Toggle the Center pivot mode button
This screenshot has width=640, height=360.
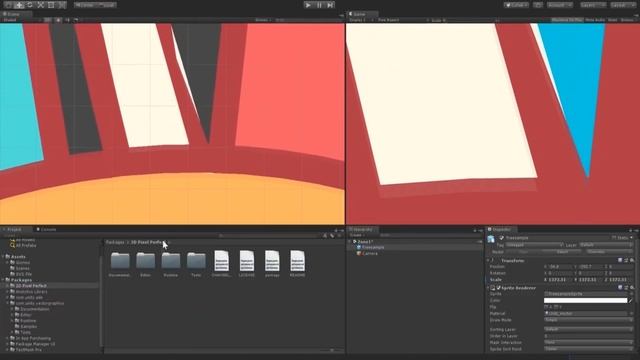pos(85,5)
